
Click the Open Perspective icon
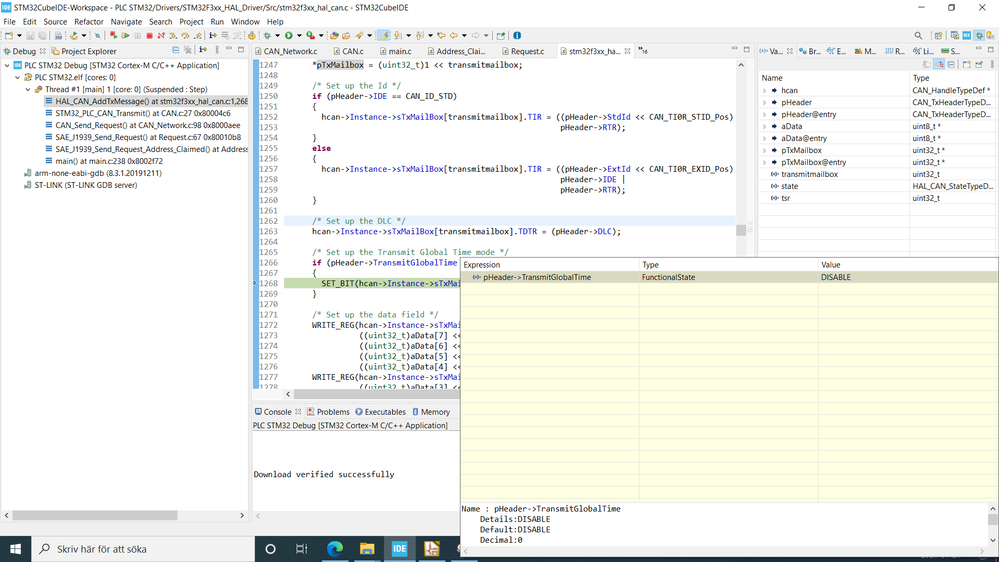tap(938, 36)
